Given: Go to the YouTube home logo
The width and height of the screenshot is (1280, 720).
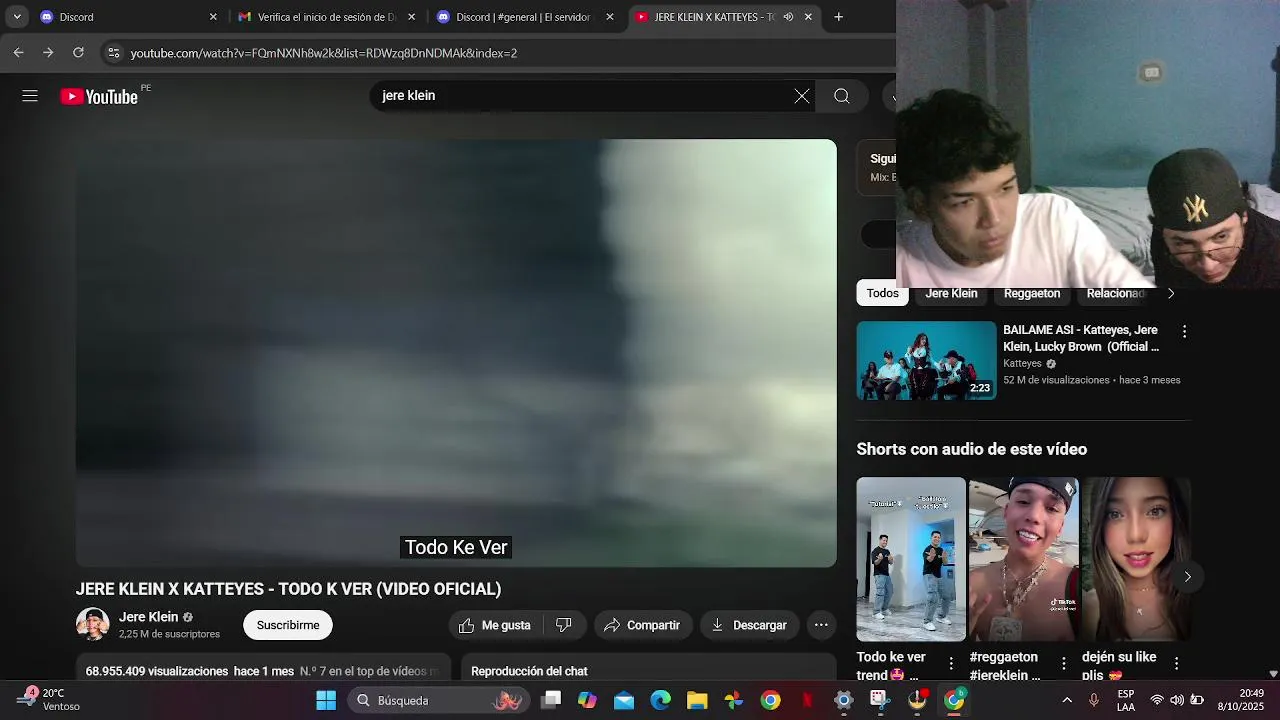Looking at the screenshot, I should click(x=99, y=96).
